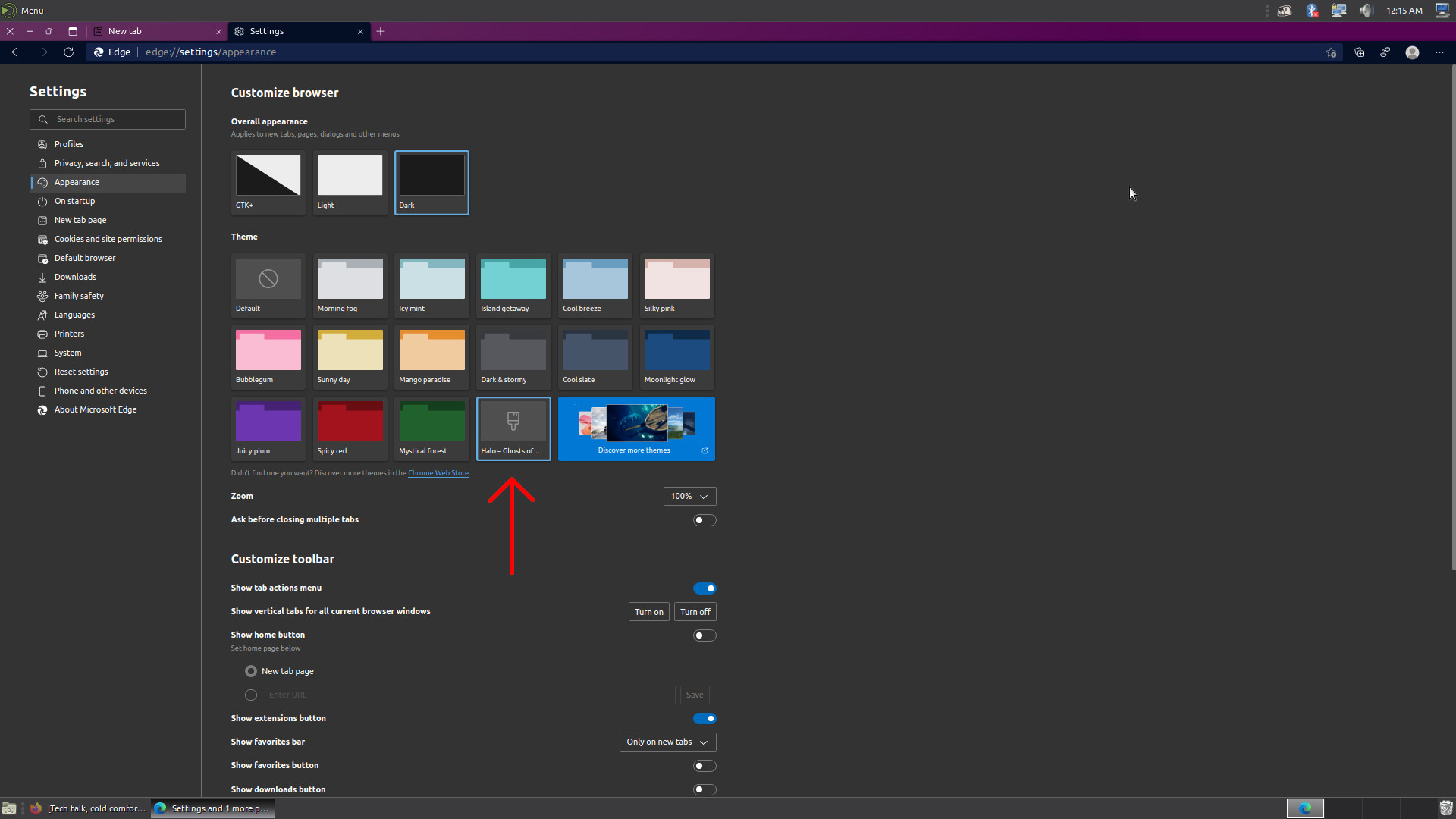1456x819 pixels.
Task: Close the New tab browser tab
Action: tap(218, 31)
